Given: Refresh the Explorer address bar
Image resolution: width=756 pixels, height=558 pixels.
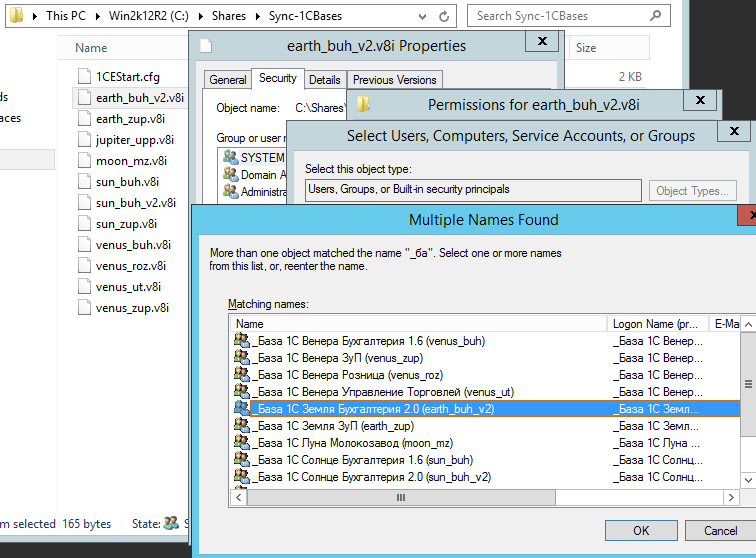Looking at the screenshot, I should tap(444, 16).
